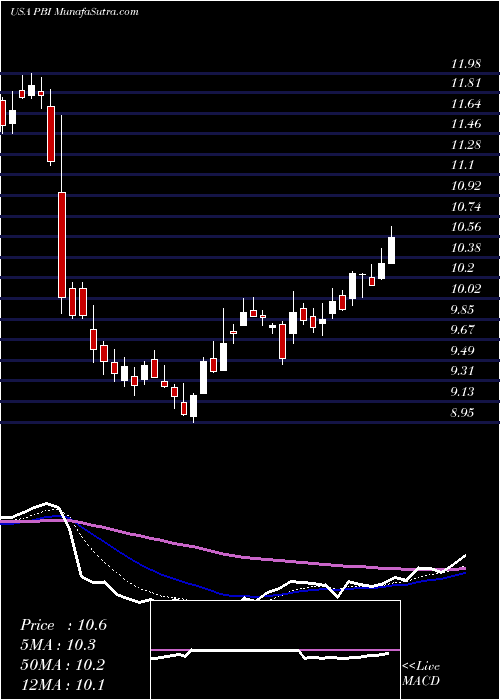Image resolution: width=500 pixels, height=700 pixels.
Task: Select the 11.64 price axis label
Action: (x=465, y=104)
